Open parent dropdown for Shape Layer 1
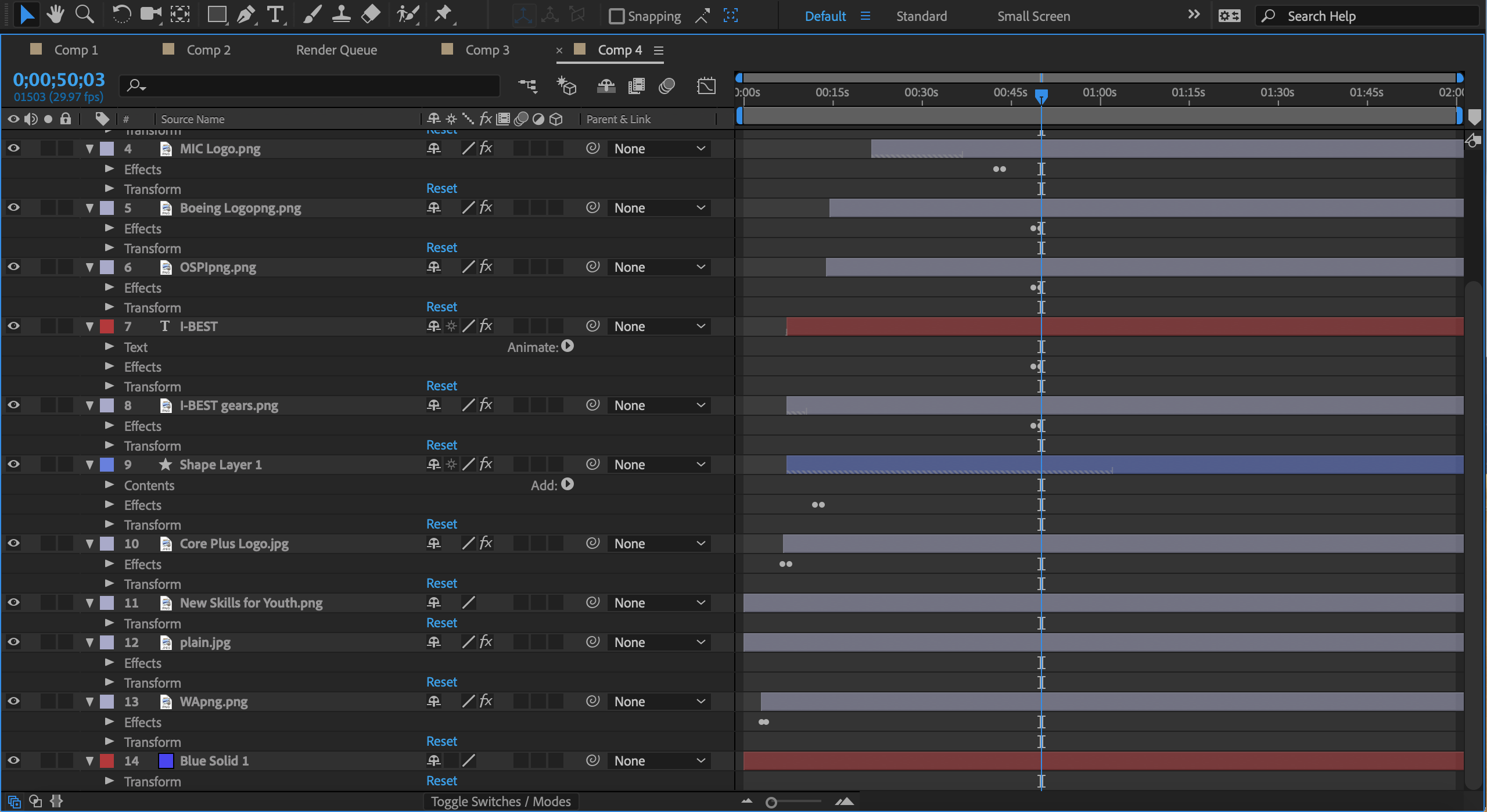 tap(659, 465)
